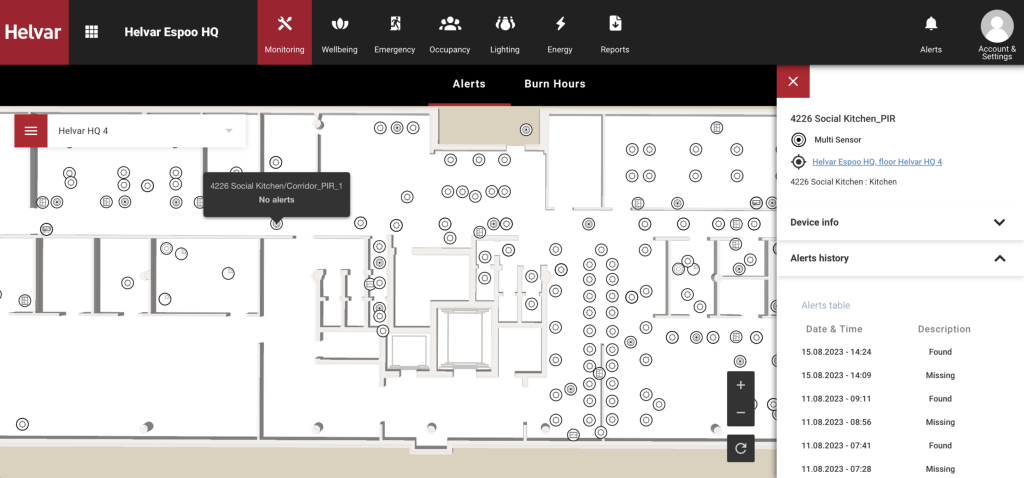Switch to the Burn Hours tab
1024x478 pixels.
point(554,84)
